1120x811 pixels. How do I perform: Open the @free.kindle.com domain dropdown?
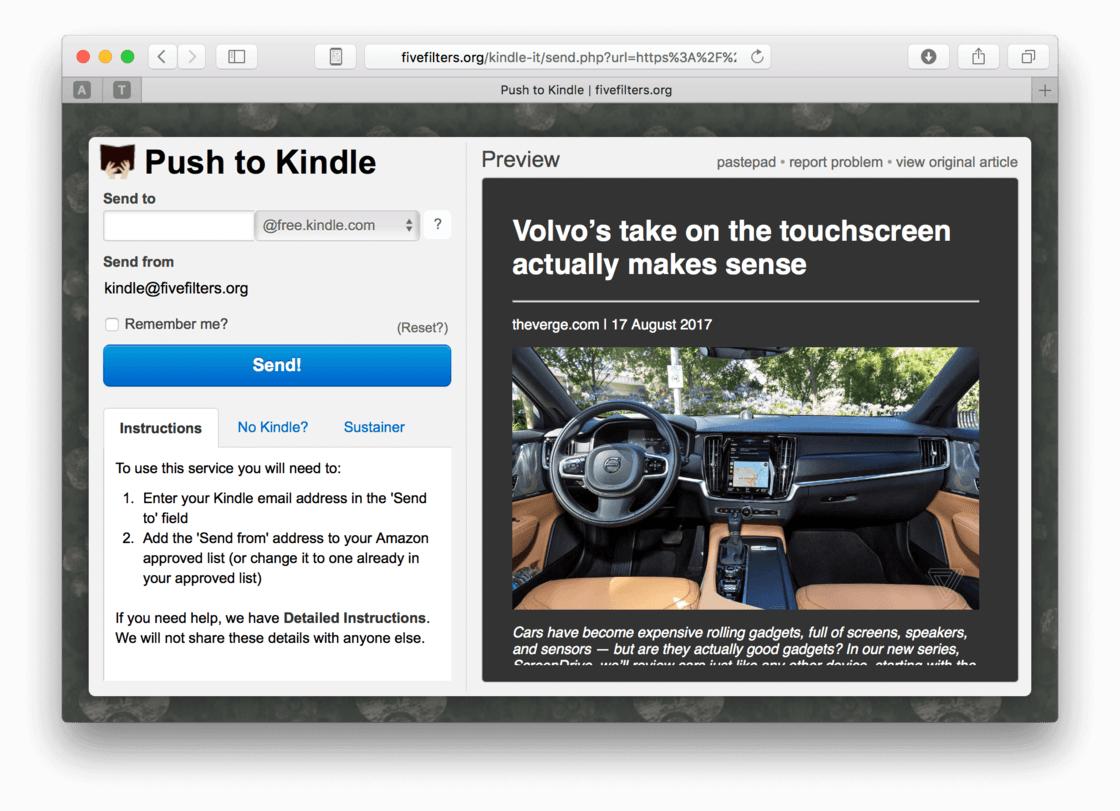click(x=337, y=225)
